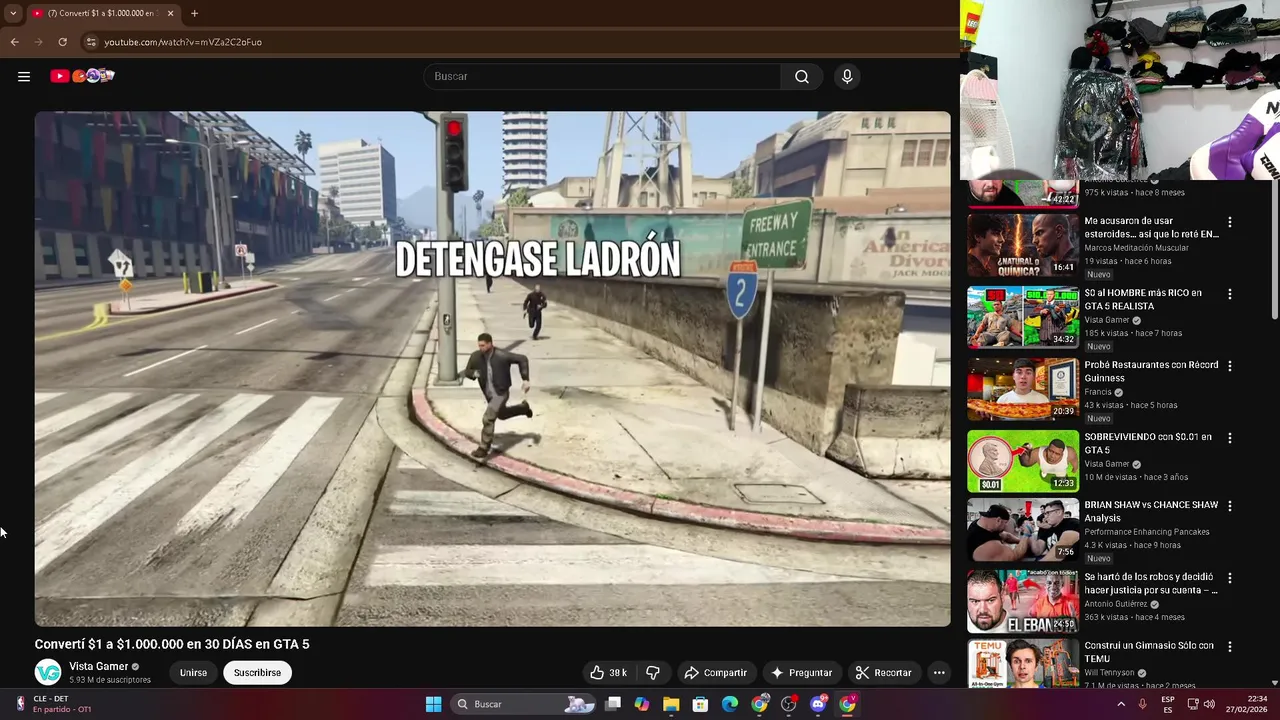This screenshot has width=1280, height=720.
Task: Click title 'BRIAN SHAW vs CHANCE SHAW Analysis'
Action: pos(1151,511)
